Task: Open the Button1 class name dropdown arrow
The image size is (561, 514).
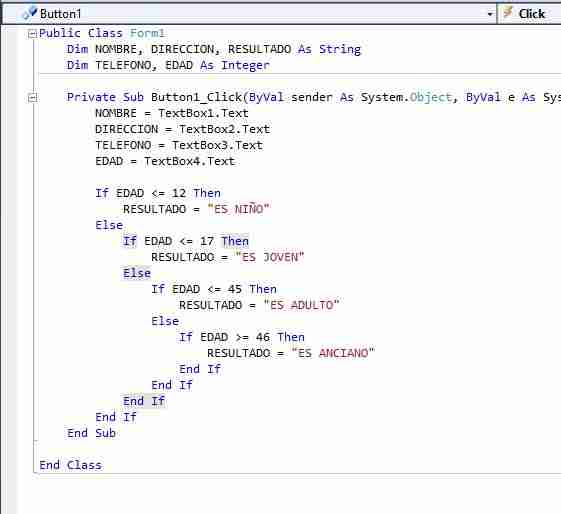Action: click(490, 14)
